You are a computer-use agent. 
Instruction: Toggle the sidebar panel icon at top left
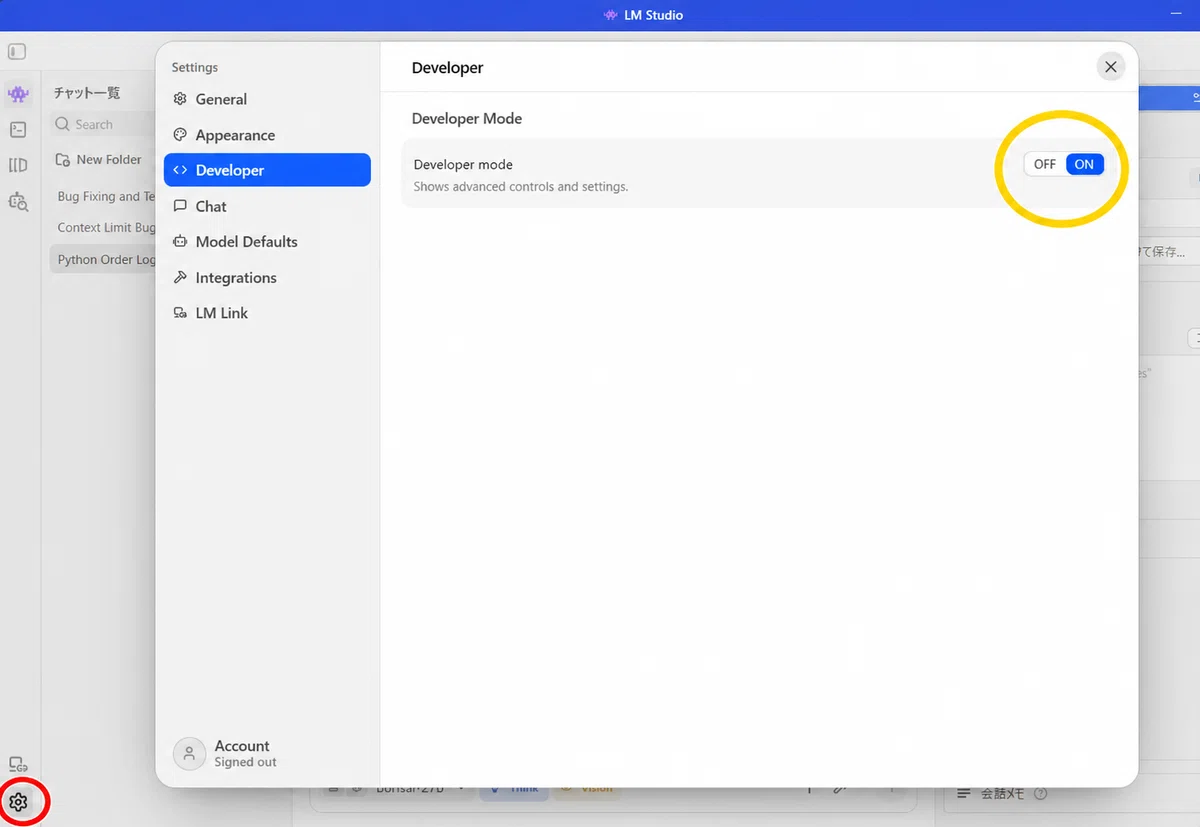click(17, 52)
